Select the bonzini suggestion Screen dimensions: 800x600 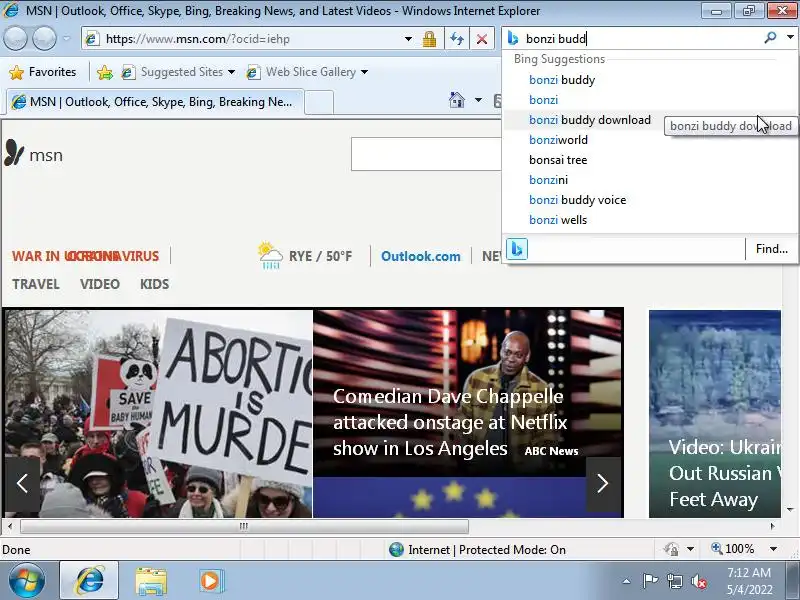(650, 180)
